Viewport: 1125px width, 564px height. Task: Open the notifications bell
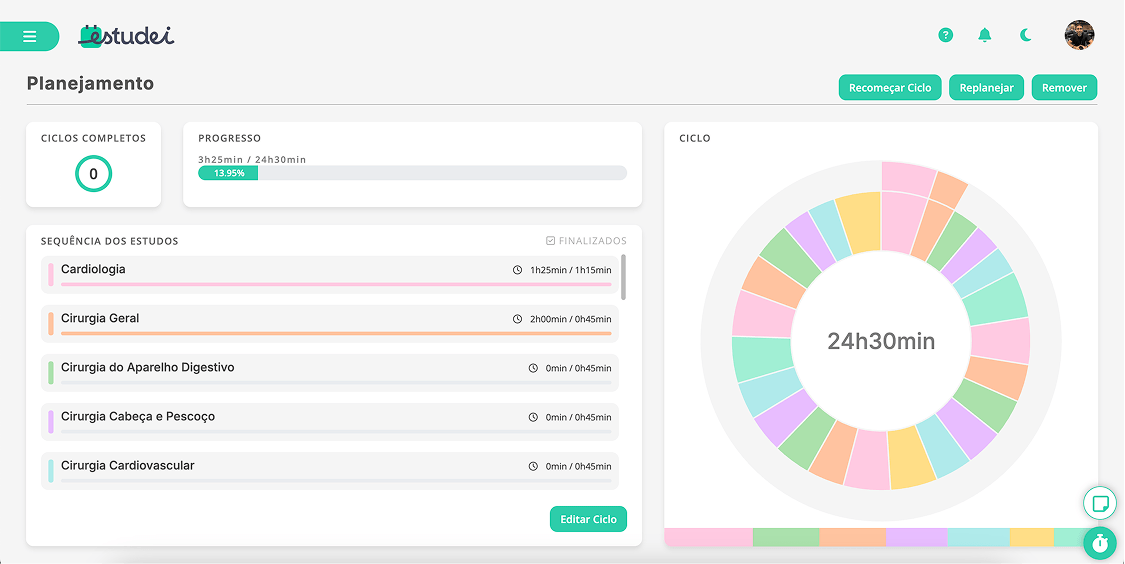coord(985,35)
